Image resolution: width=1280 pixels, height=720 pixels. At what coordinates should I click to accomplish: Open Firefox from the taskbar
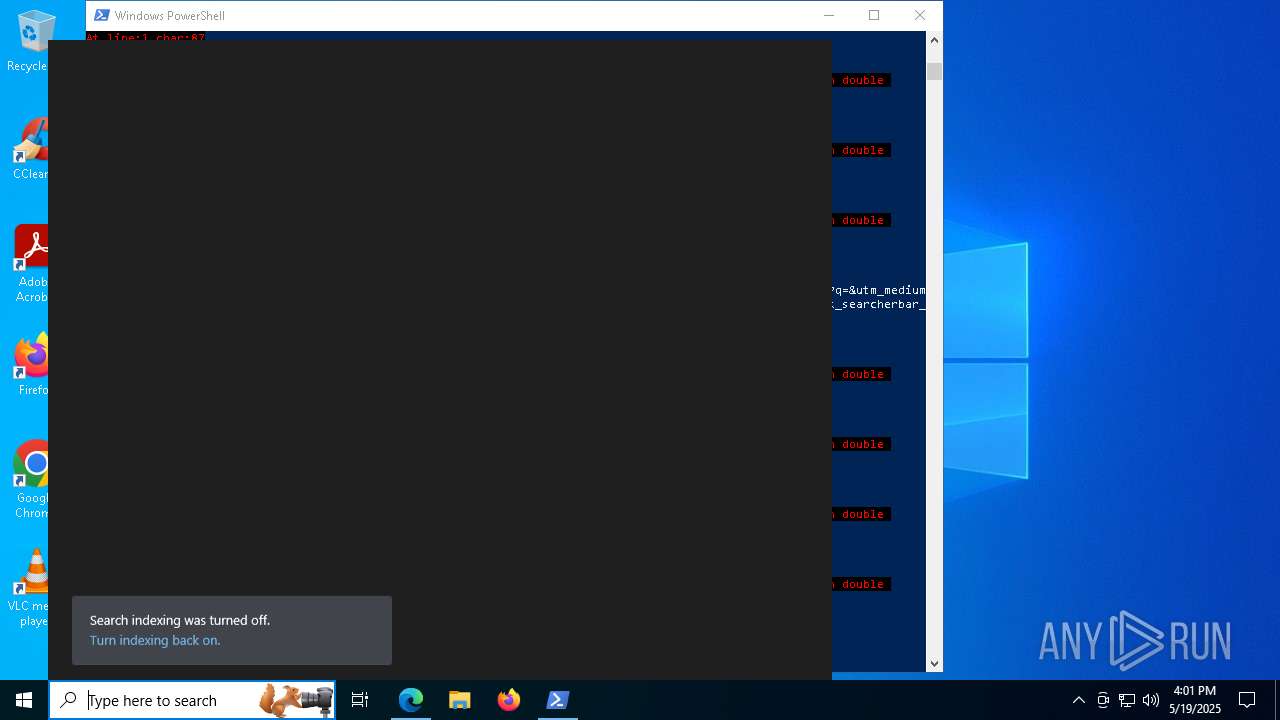pyautogui.click(x=509, y=700)
